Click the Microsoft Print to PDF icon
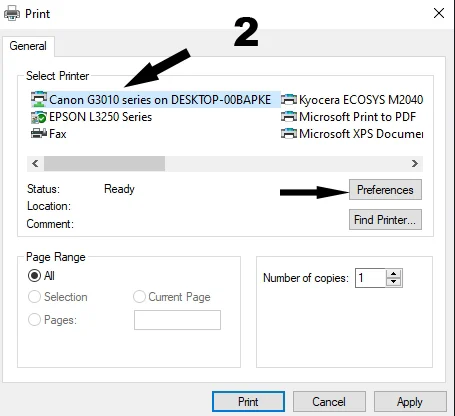455x416 pixels. tap(289, 117)
